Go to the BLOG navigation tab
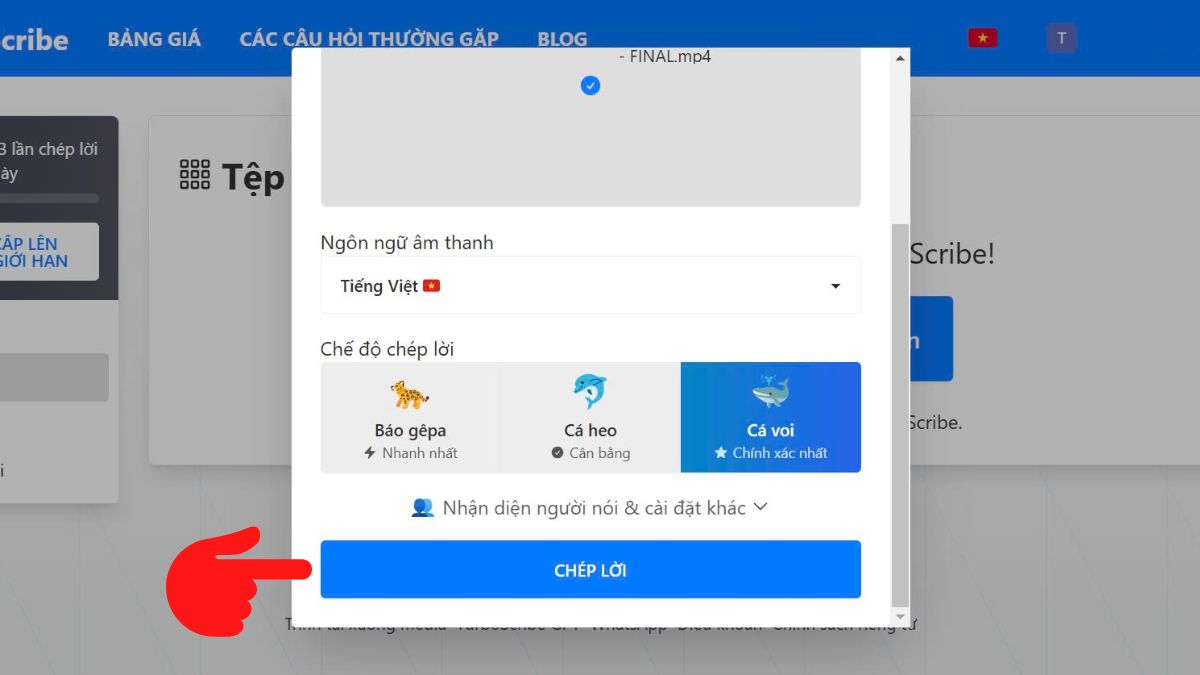 [x=561, y=38]
